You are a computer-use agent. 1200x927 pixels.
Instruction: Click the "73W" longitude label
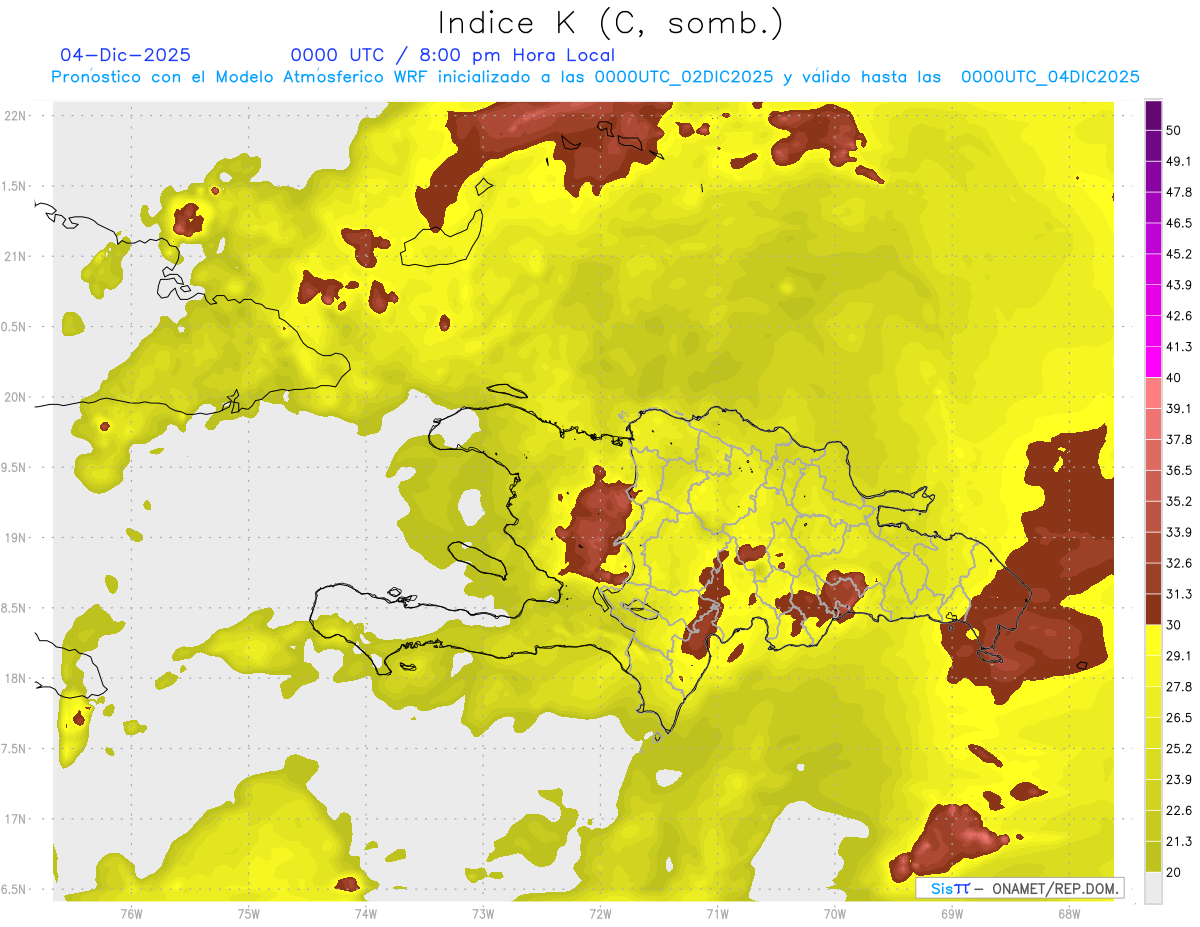(483, 914)
